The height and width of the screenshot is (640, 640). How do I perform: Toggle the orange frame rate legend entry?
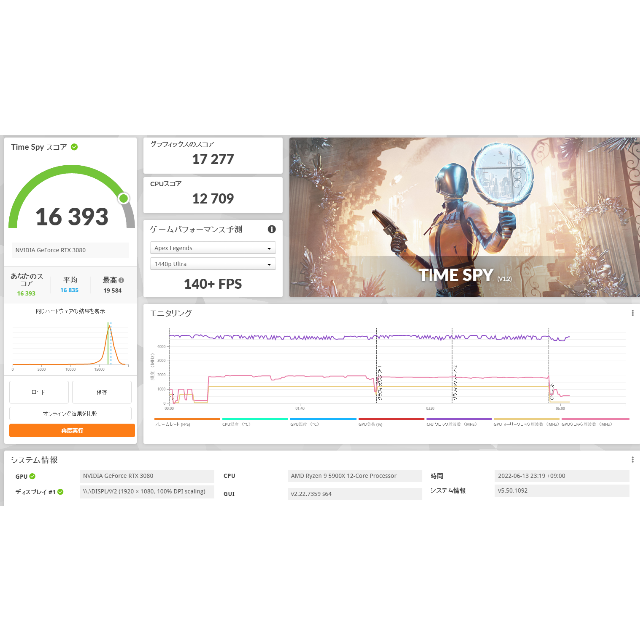pyautogui.click(x=187, y=422)
